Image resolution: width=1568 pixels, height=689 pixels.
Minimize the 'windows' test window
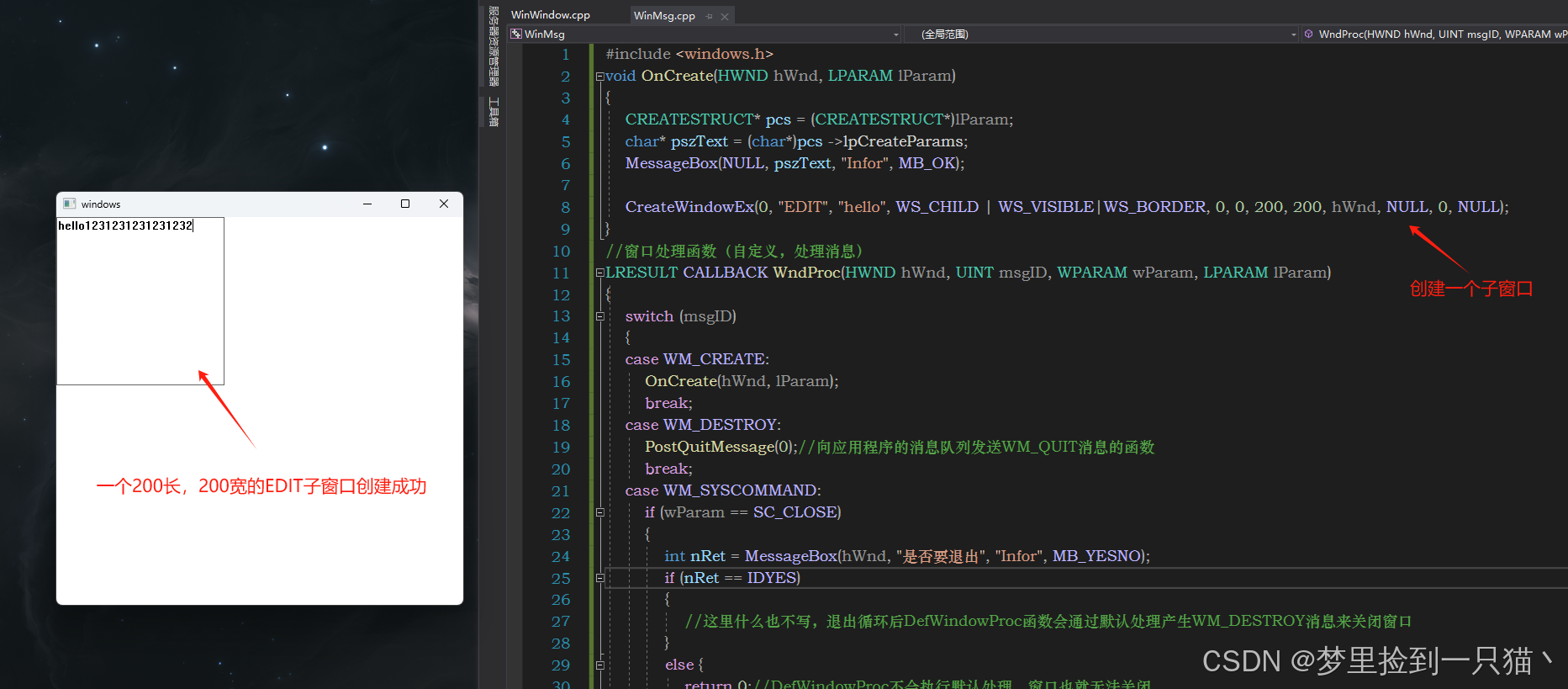point(367,204)
